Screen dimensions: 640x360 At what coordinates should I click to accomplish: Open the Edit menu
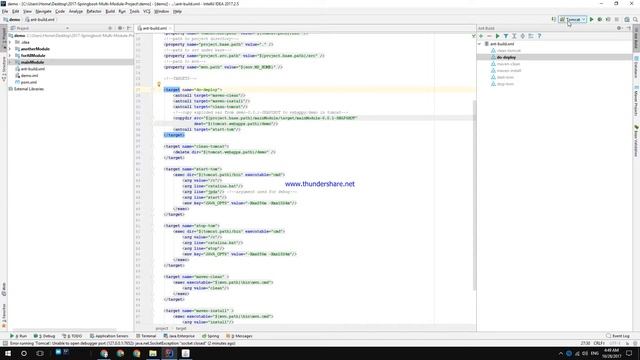coord(16,11)
